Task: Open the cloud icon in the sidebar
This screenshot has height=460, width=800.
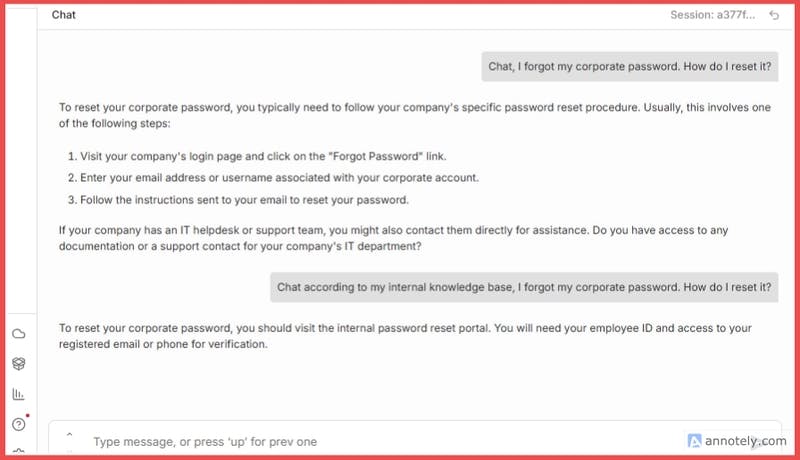Action: pyautogui.click(x=18, y=334)
